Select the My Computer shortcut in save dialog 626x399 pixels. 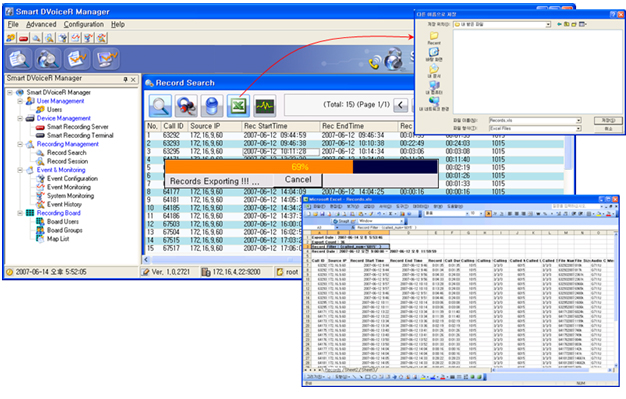[x=434, y=88]
